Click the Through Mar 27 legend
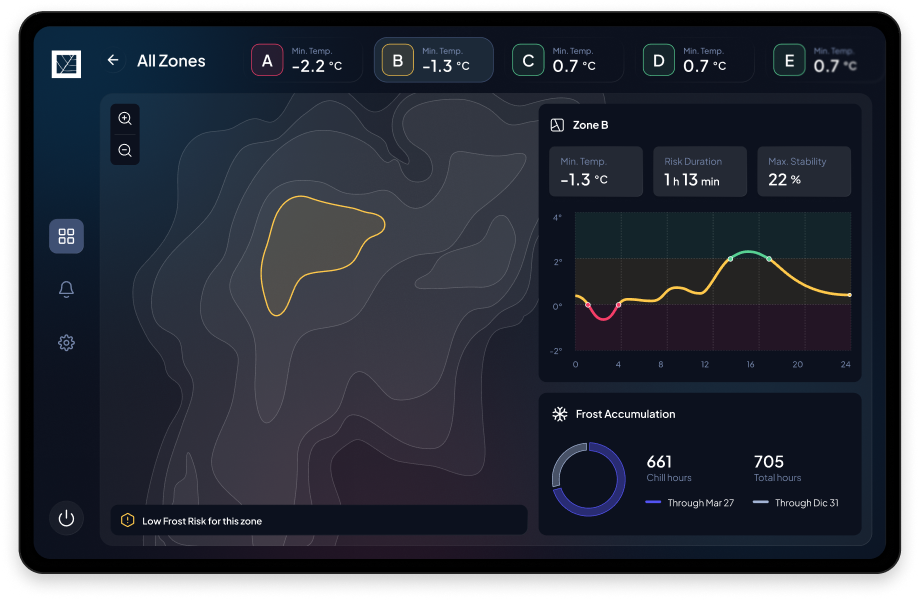This screenshot has width=920, height=601. [x=689, y=503]
